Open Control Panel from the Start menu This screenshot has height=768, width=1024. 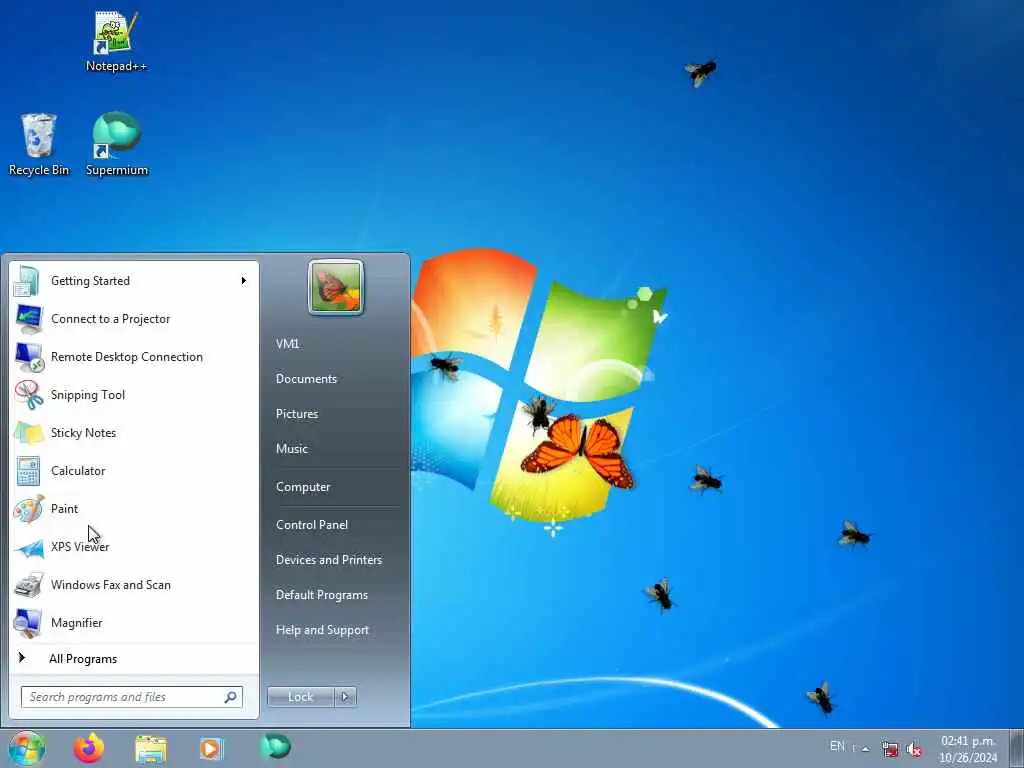(x=312, y=525)
